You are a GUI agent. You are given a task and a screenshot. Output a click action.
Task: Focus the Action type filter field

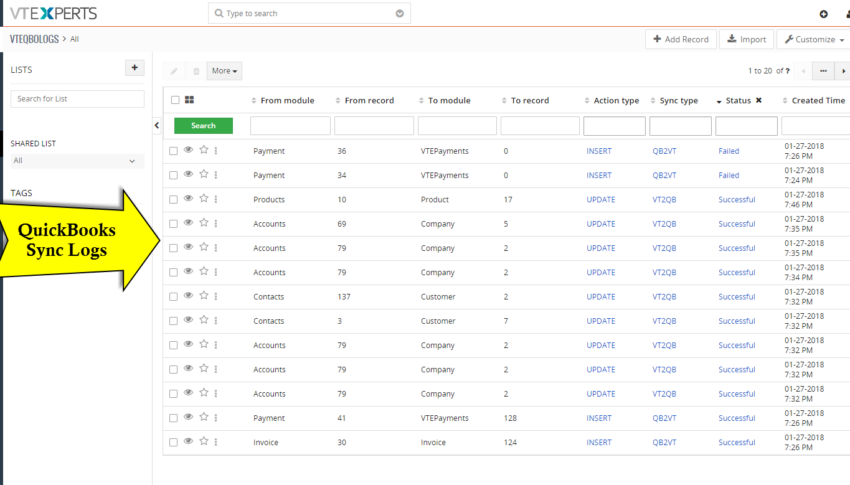[x=614, y=126]
